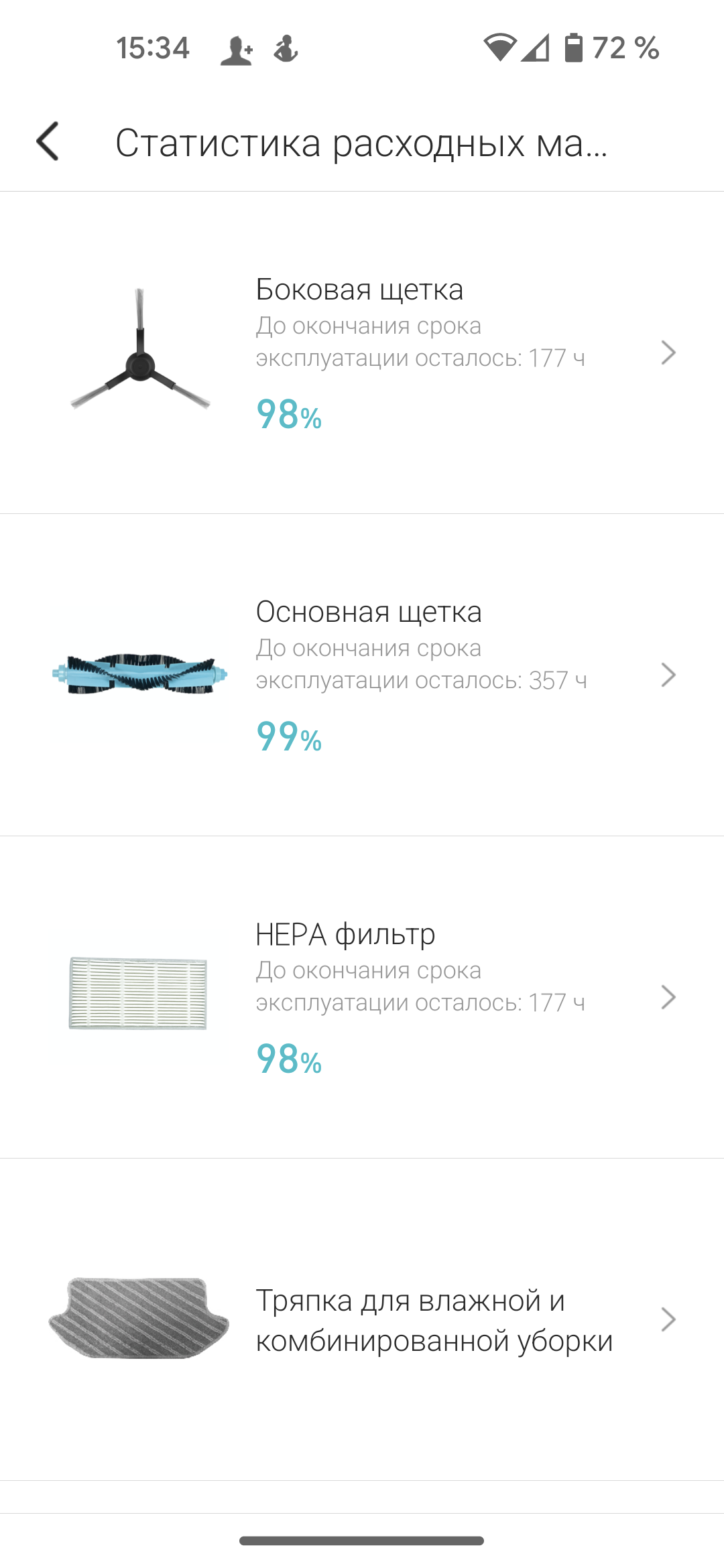
Task: Tap the Wi-Fi status icon
Action: pos(499,48)
